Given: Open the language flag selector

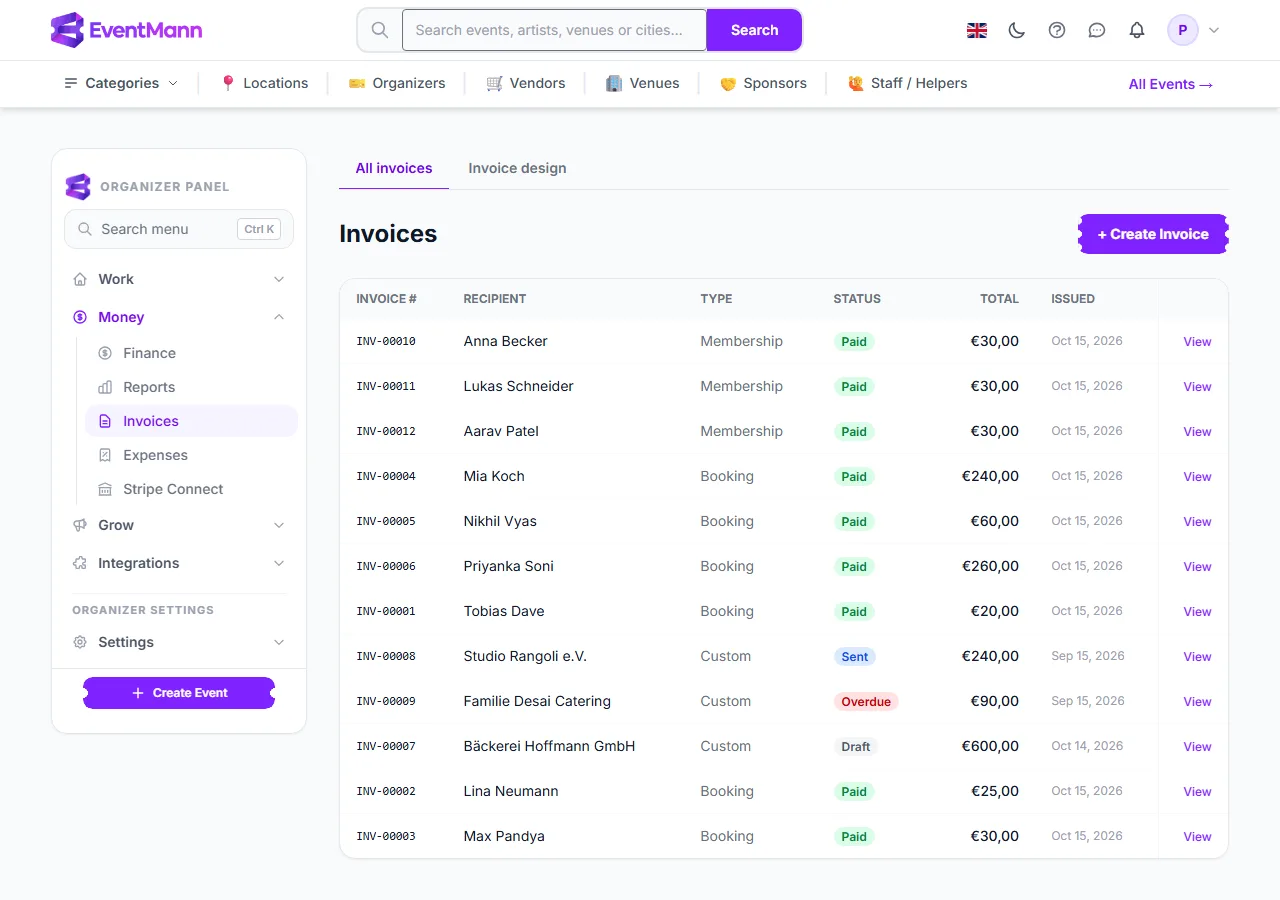Looking at the screenshot, I should click(x=977, y=30).
